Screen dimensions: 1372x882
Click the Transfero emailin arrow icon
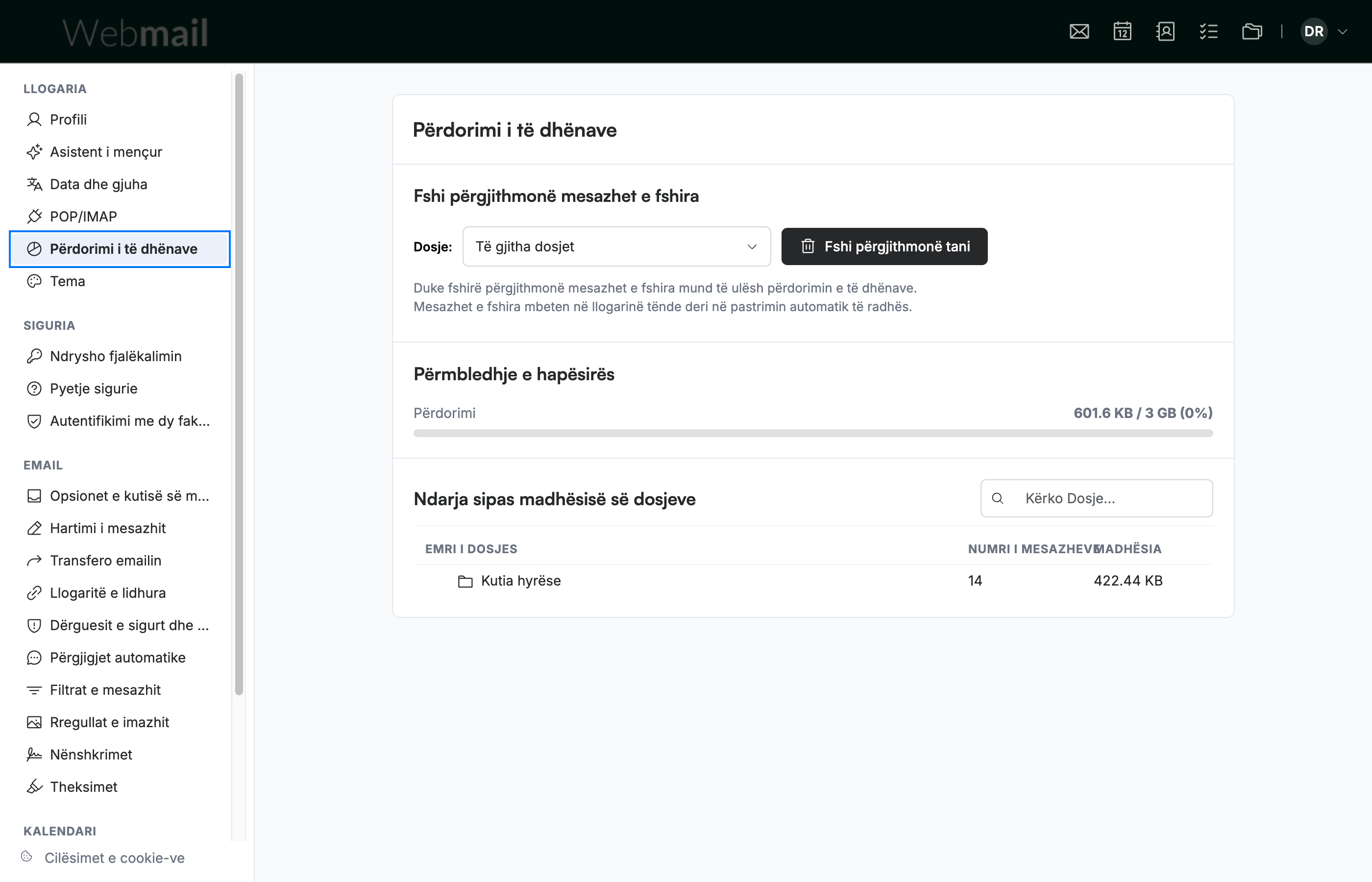click(34, 561)
